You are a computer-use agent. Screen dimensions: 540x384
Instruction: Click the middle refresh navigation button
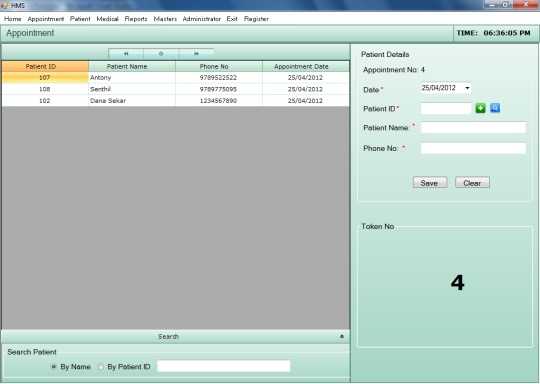tap(161, 54)
